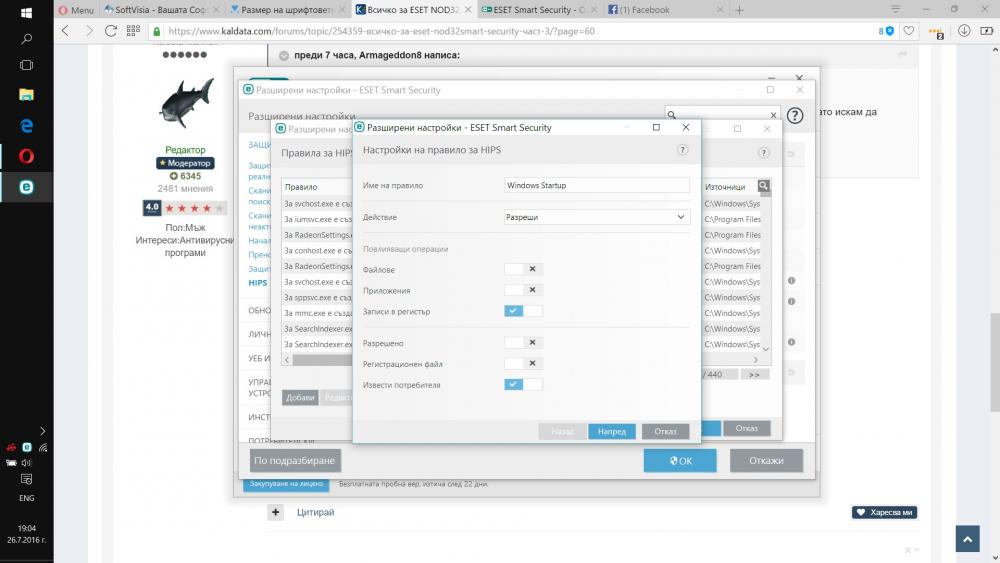Click search magnifier in rules table header
Viewport: 1000px width, 563px height.
click(763, 186)
